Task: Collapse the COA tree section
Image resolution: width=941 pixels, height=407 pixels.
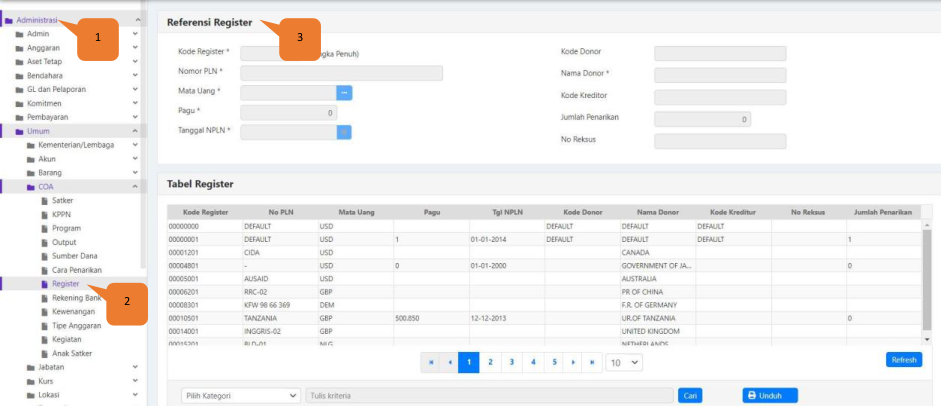Action: [135, 186]
